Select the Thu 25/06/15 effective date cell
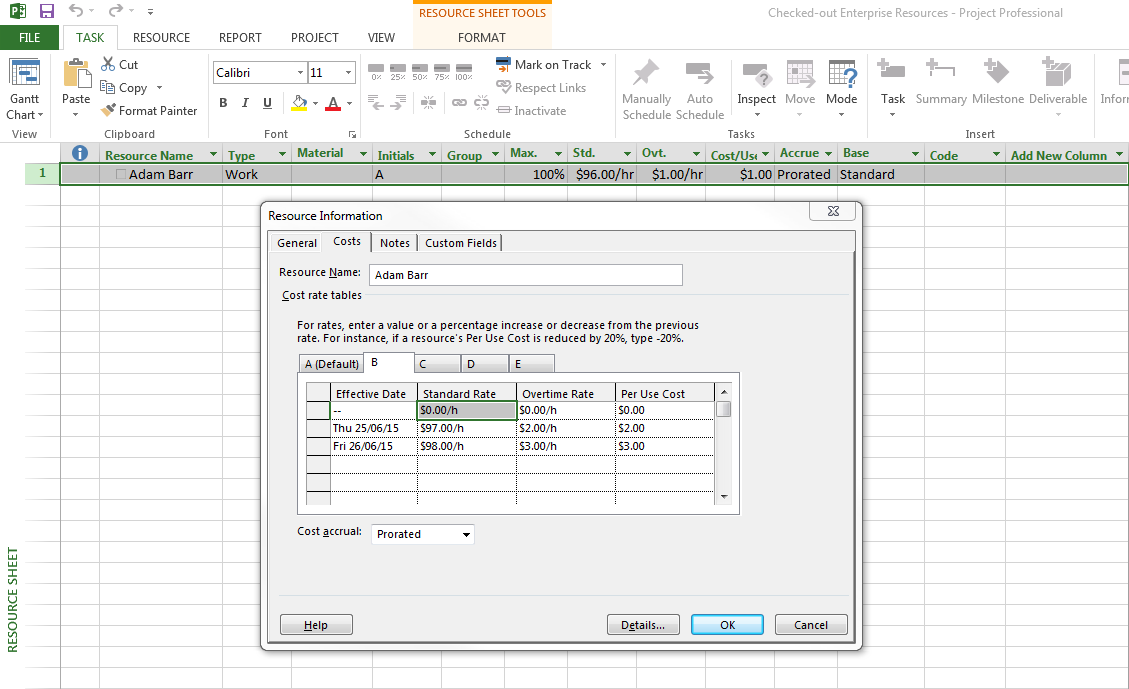This screenshot has height=689, width=1129. (373, 428)
